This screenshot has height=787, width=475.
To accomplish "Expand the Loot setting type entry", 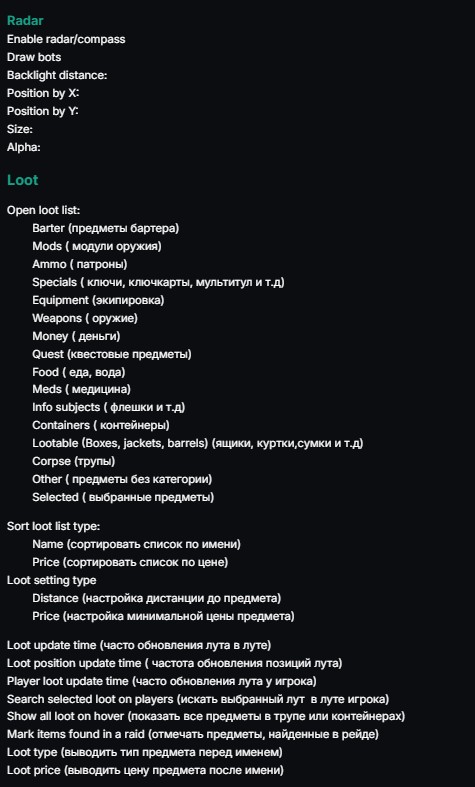I will [x=52, y=580].
